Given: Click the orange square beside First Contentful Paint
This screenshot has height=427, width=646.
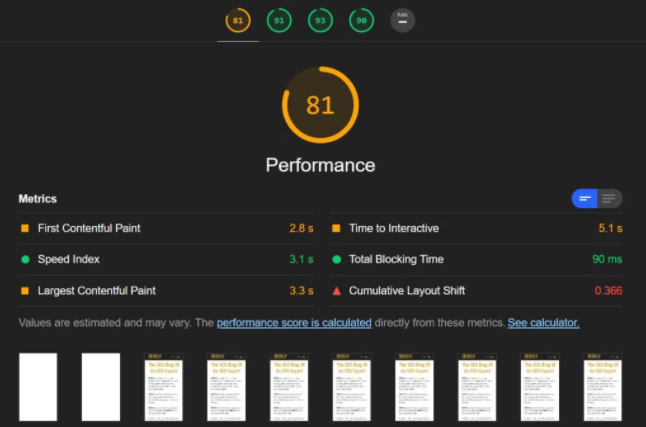Looking at the screenshot, I should coord(25,228).
